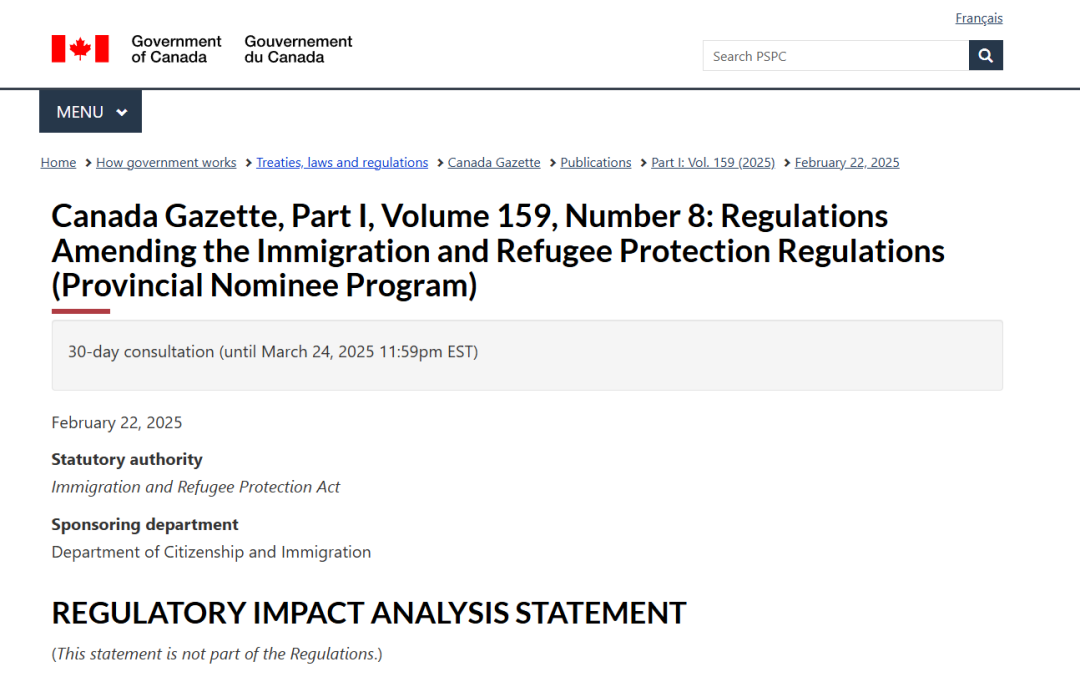
Task: Click the 'not part of the Regulations' note
Action: [x=217, y=654]
